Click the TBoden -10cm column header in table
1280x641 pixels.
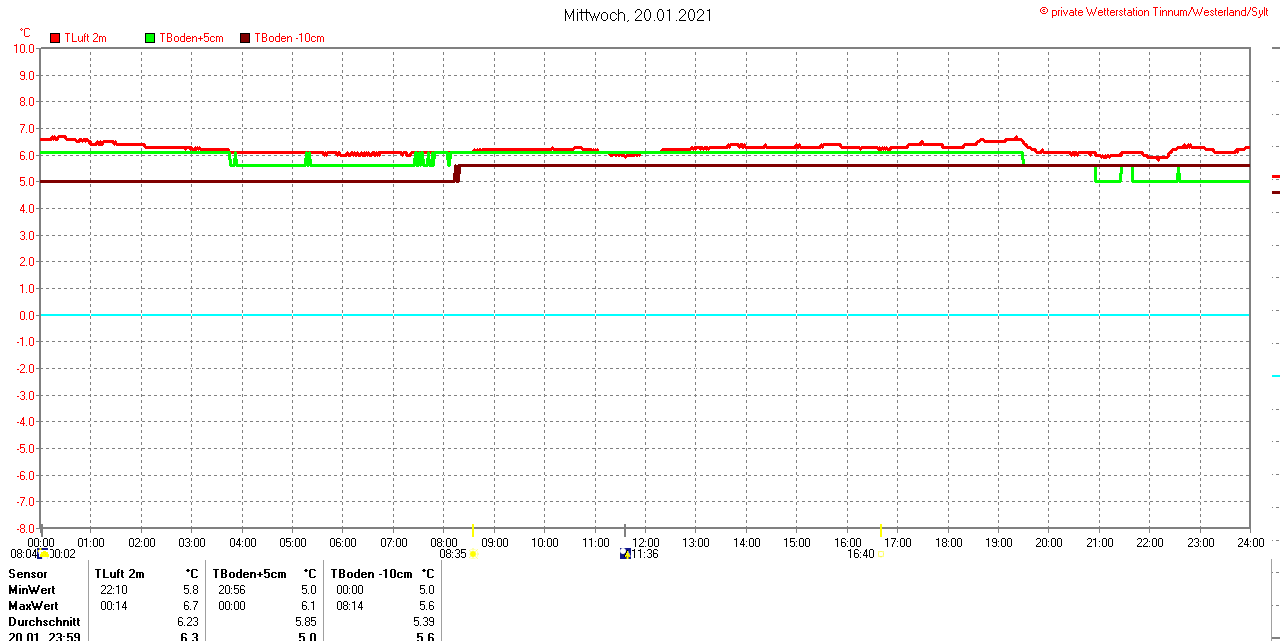click(371, 574)
